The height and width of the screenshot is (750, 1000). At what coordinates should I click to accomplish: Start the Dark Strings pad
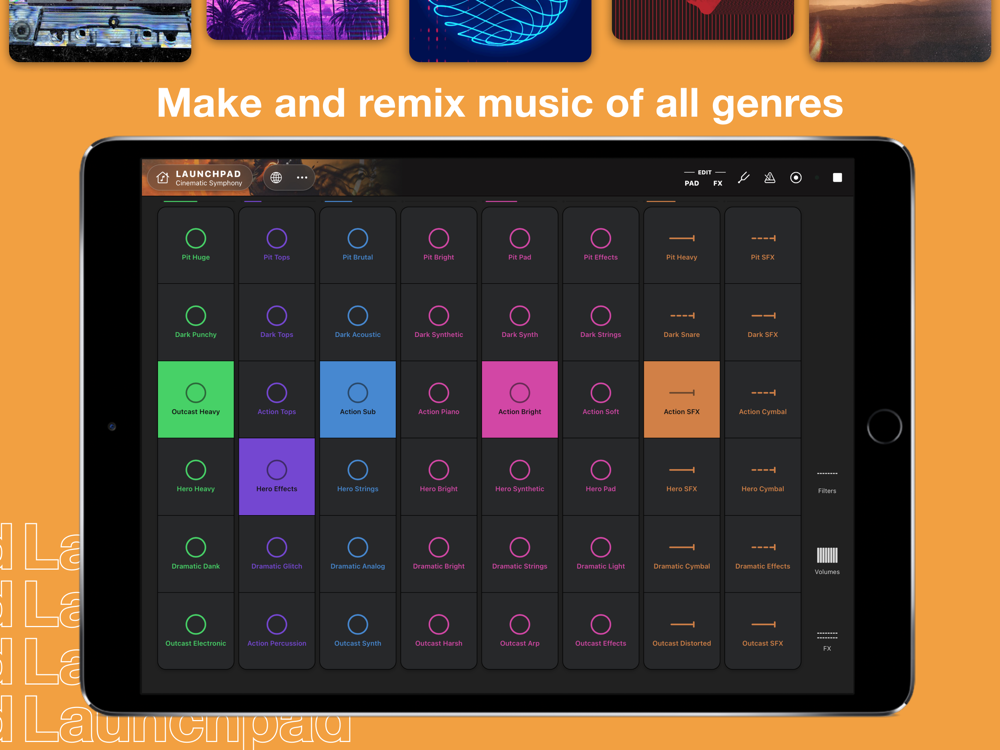(x=601, y=322)
